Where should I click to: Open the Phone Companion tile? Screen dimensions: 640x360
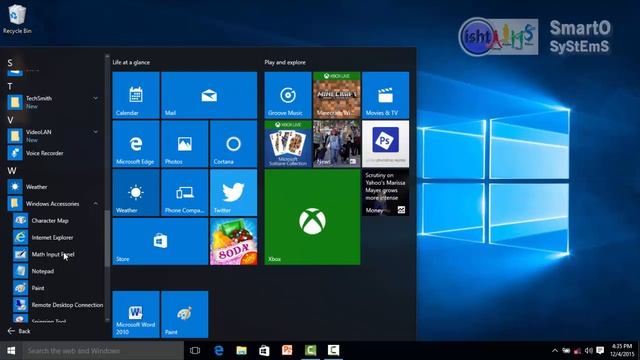click(185, 193)
